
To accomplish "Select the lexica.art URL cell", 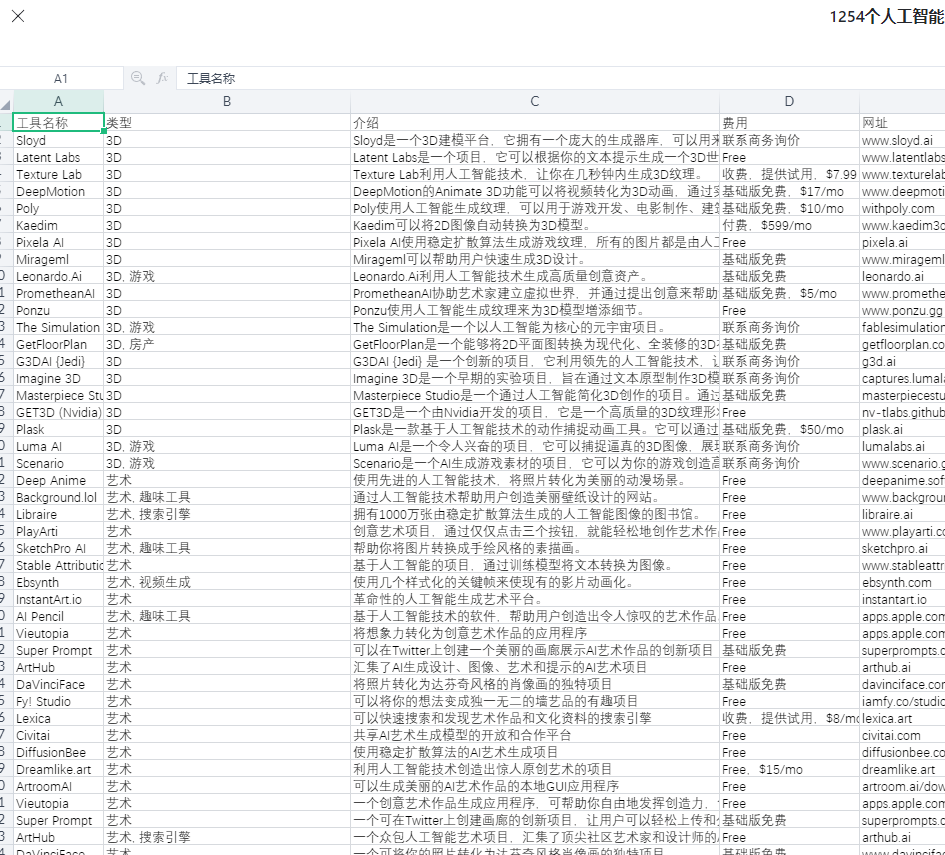I will point(902,718).
